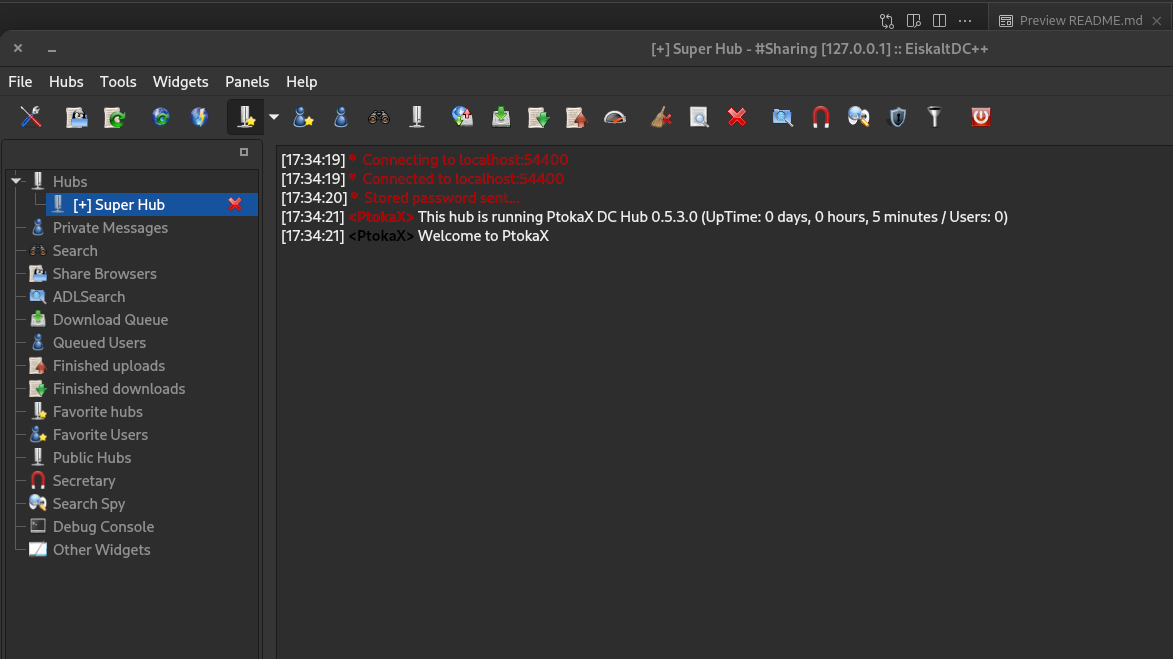This screenshot has height=659, width=1173.
Task: Open Favorite hubs in sidebar tree
Action: pyautogui.click(x=97, y=412)
